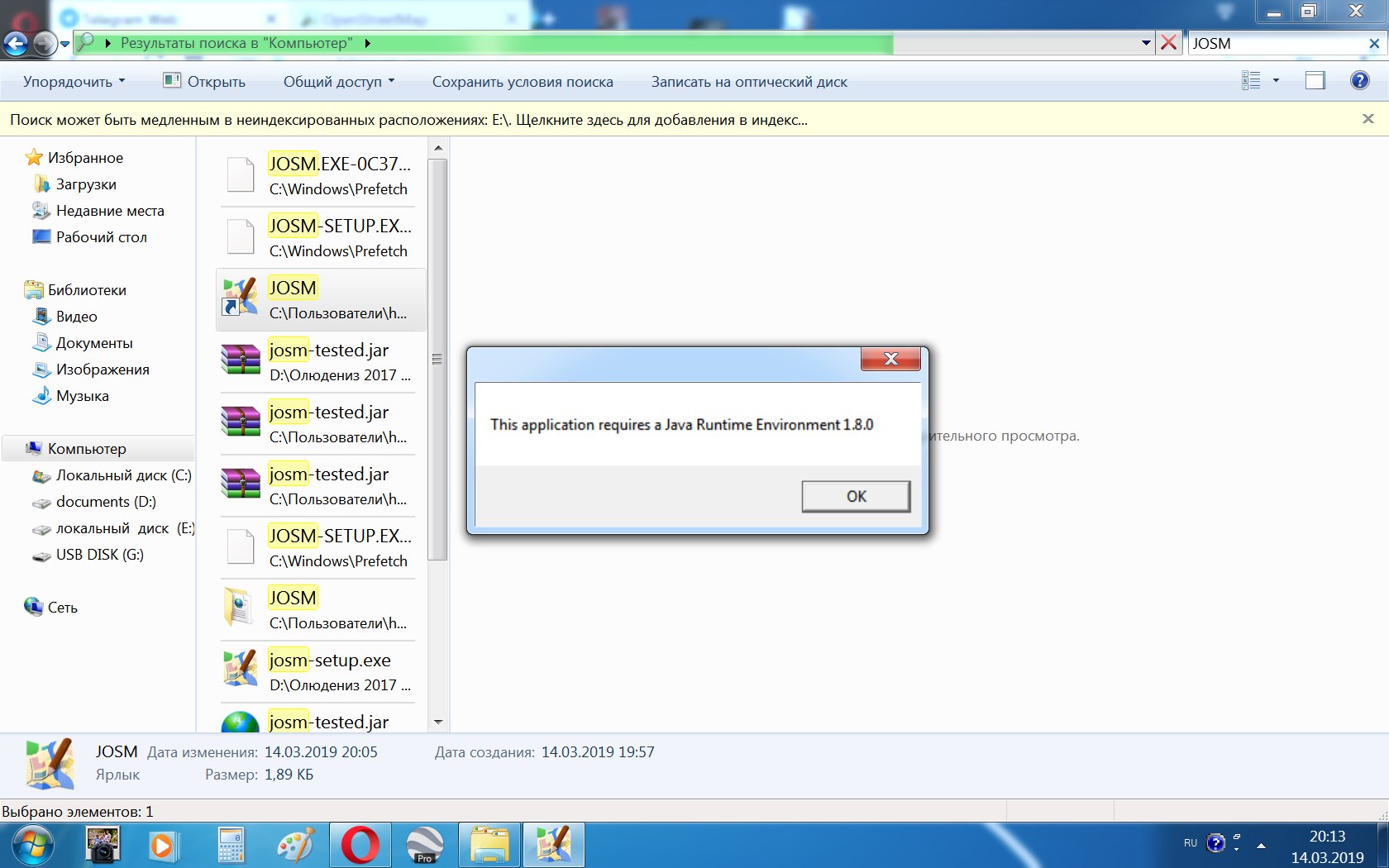Viewport: 1389px width, 868px height.
Task: Open the Изображения library
Action: [x=91, y=369]
